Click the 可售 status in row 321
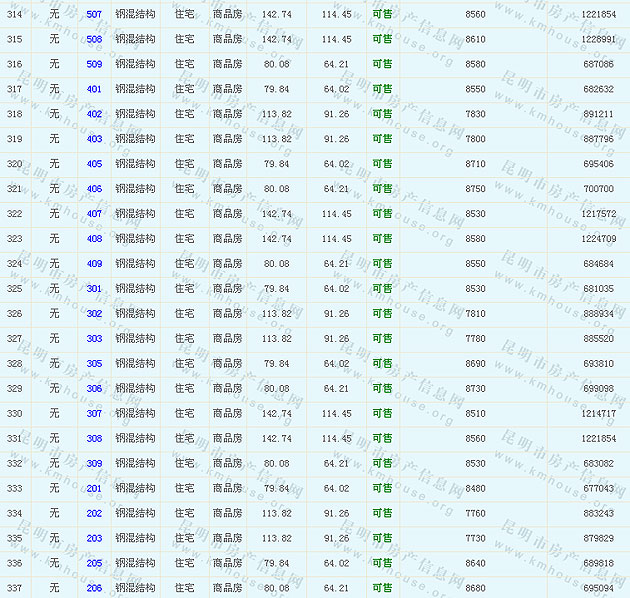Viewport: 630px width, 598px height. tap(382, 189)
